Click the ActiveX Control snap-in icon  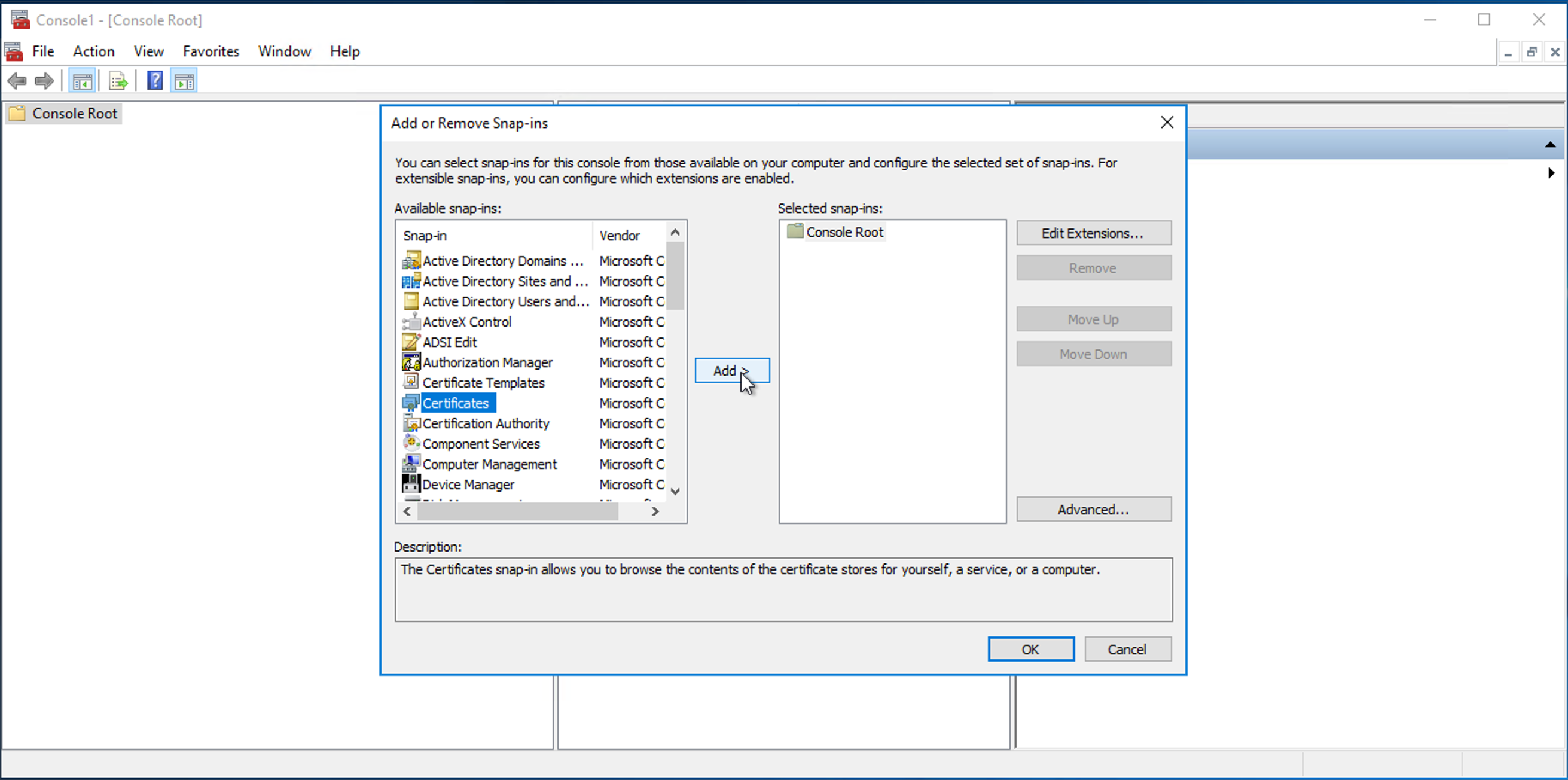tap(411, 321)
